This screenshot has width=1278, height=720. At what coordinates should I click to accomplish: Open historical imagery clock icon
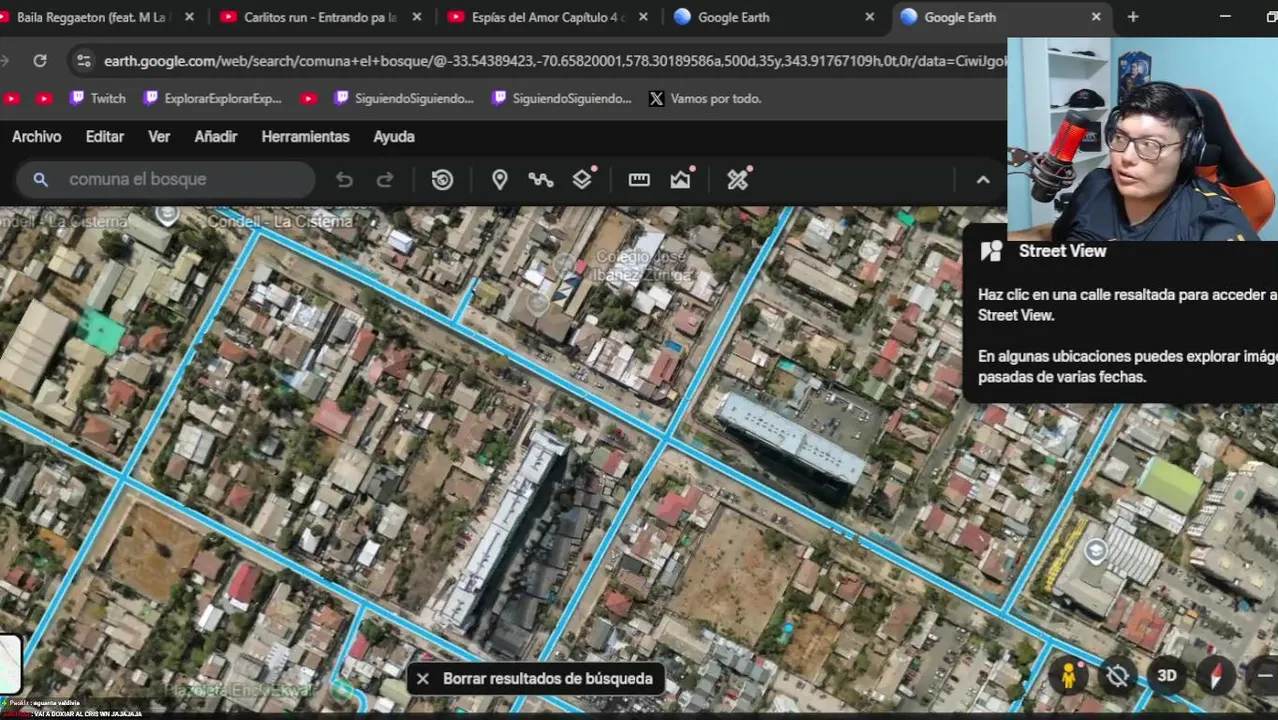(442, 179)
